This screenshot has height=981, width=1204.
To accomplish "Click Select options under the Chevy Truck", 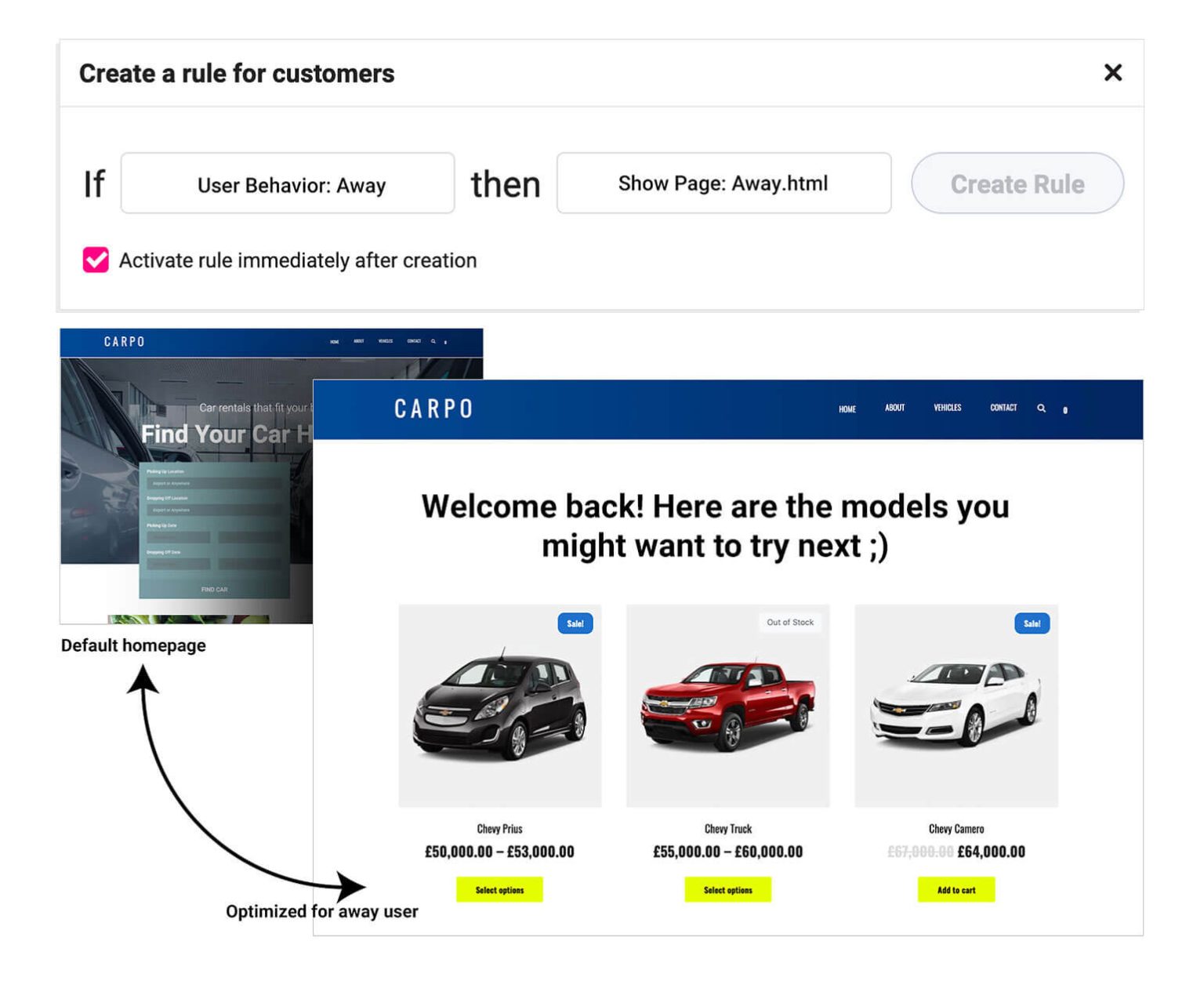I will (x=727, y=890).
